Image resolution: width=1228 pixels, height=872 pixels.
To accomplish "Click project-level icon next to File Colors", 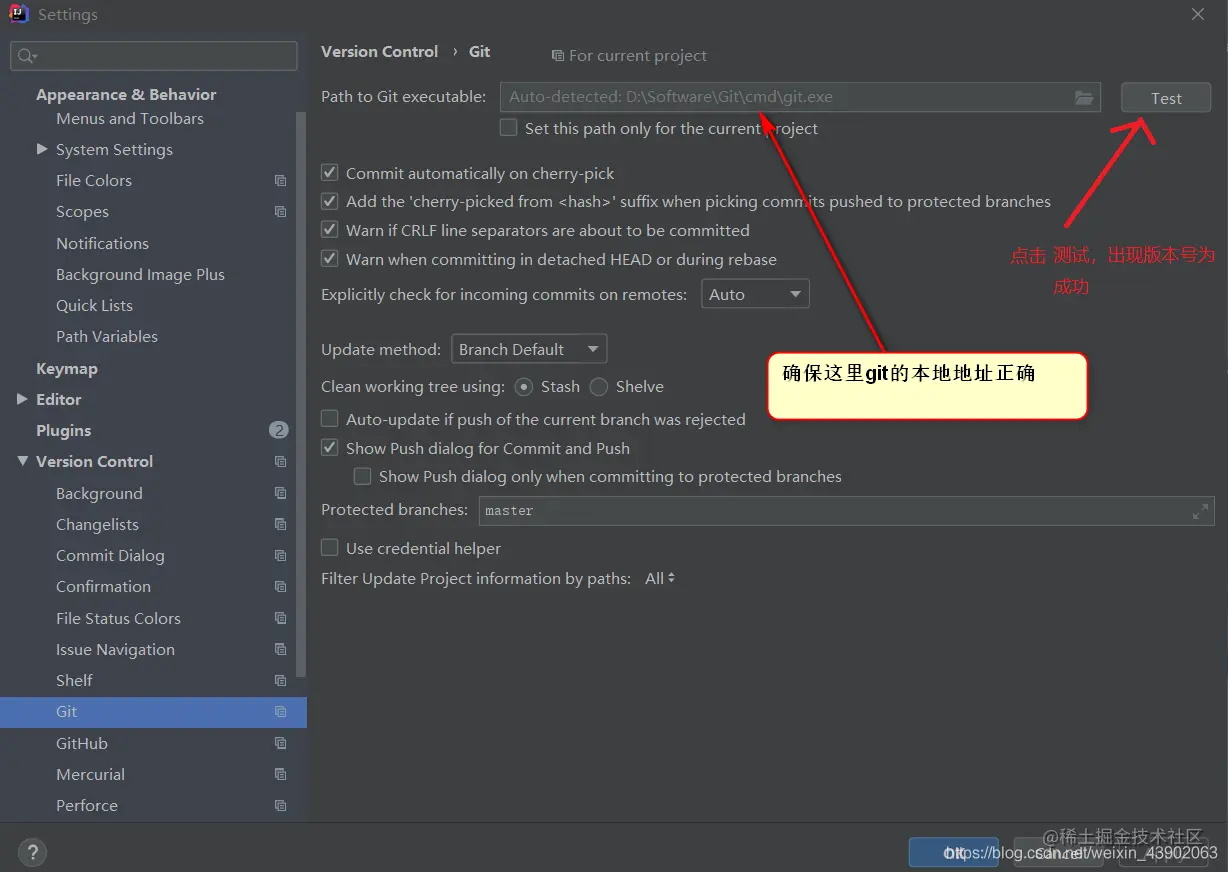I will (280, 181).
